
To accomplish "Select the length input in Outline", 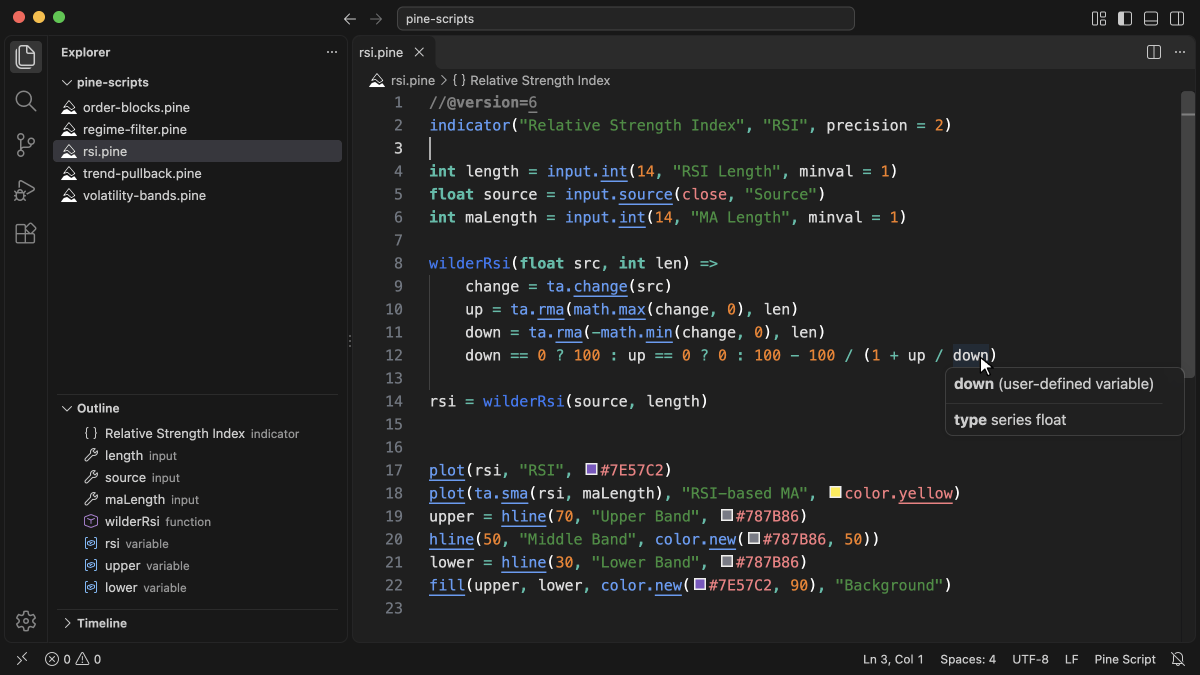I will click(197, 456).
